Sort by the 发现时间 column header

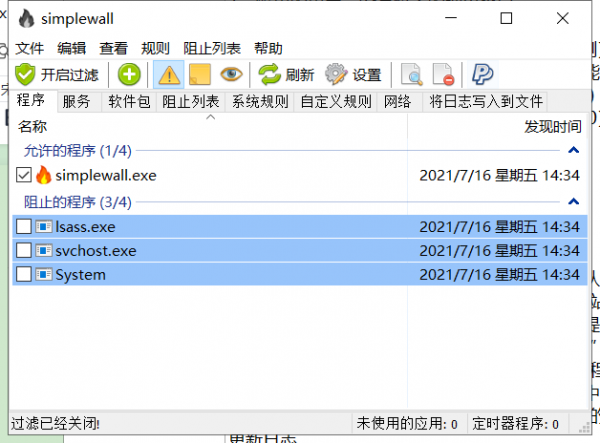(x=553, y=126)
